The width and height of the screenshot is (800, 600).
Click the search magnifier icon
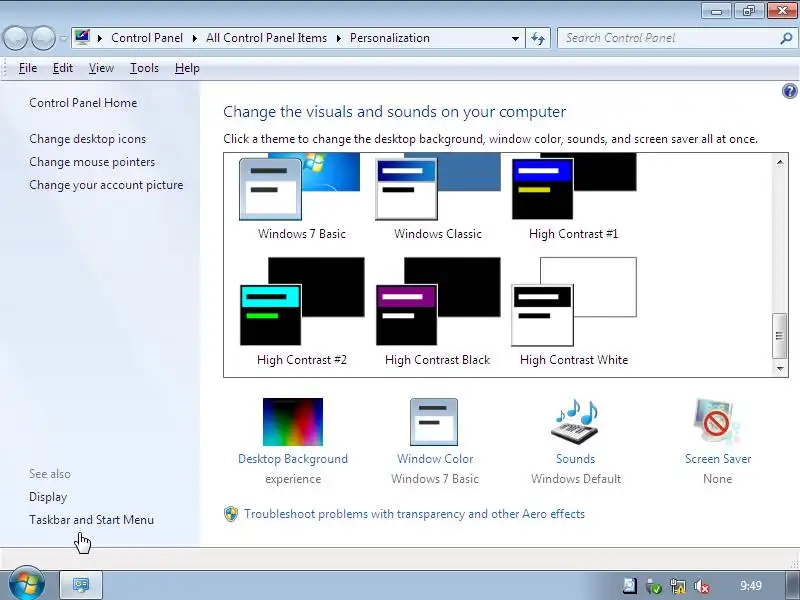click(786, 38)
